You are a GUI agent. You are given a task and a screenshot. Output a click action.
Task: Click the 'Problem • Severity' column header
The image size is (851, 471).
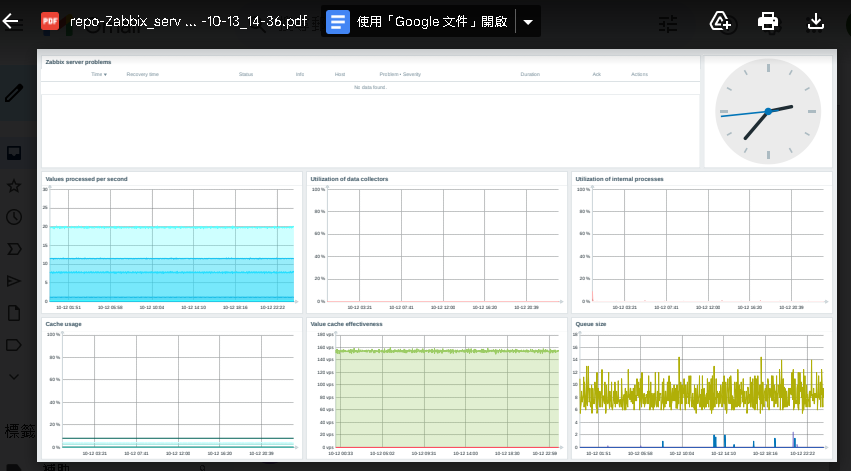(x=400, y=74)
